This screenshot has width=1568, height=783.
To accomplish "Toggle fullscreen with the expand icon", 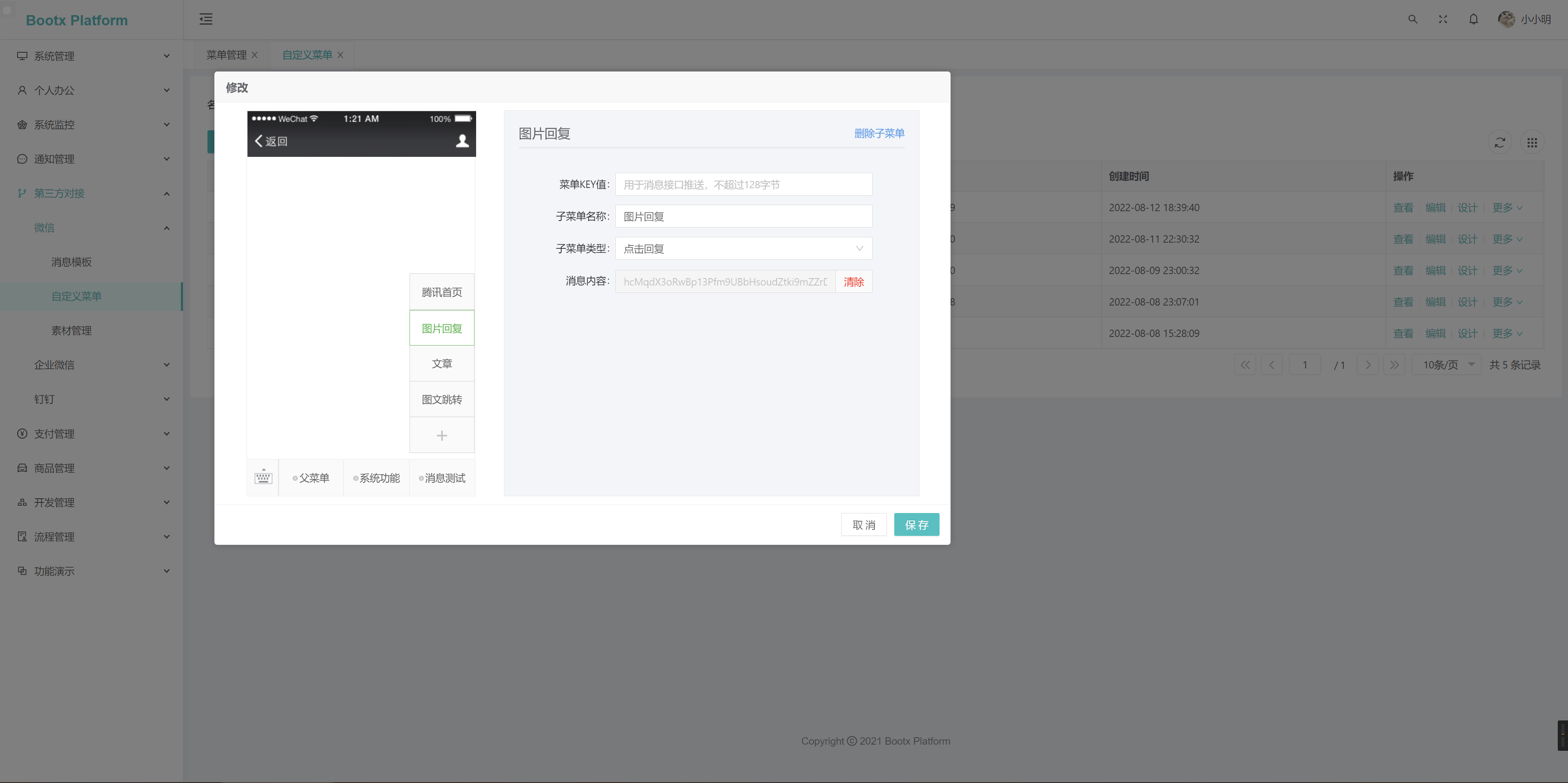I will point(1443,20).
